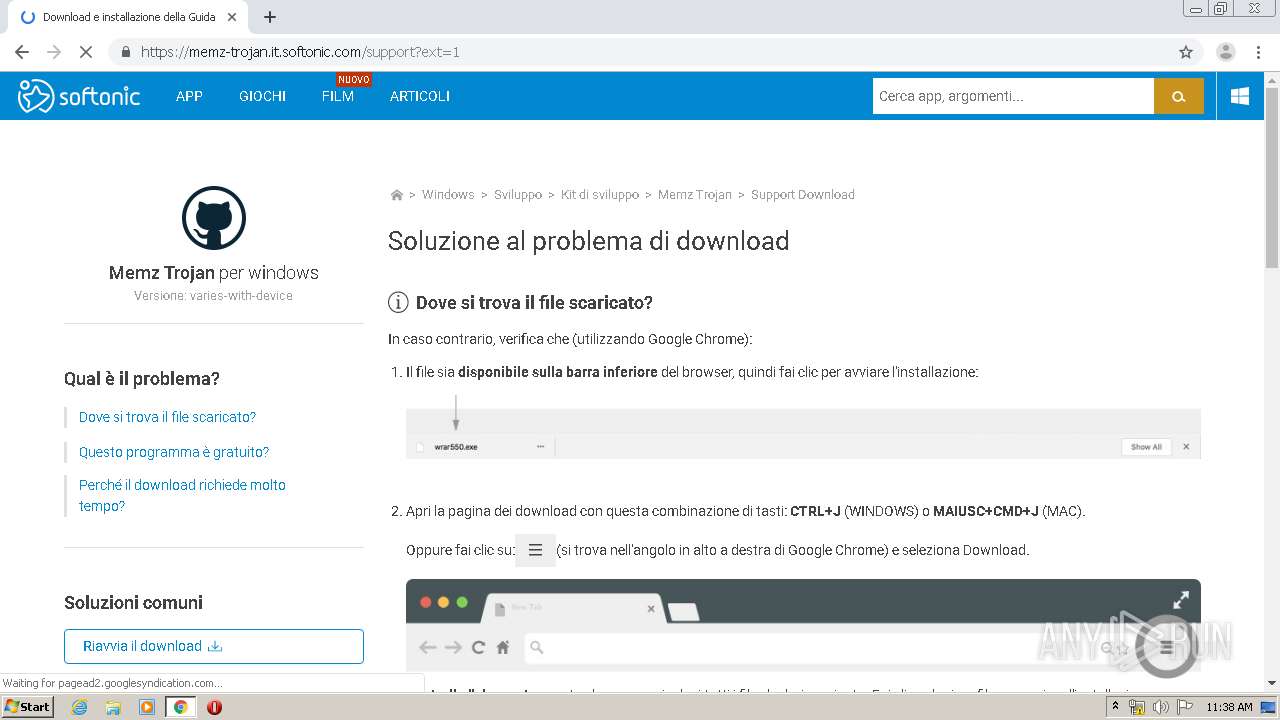Screen dimensions: 1280x720
Task: Select the Kit di sviluppo breadcrumb
Action: 600,195
